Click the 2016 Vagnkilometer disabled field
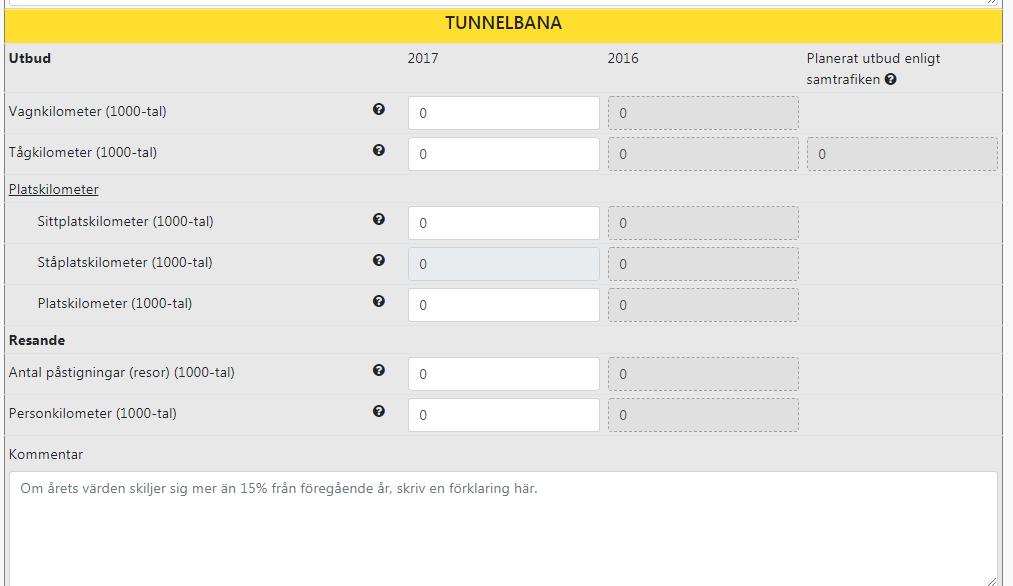 coord(703,113)
